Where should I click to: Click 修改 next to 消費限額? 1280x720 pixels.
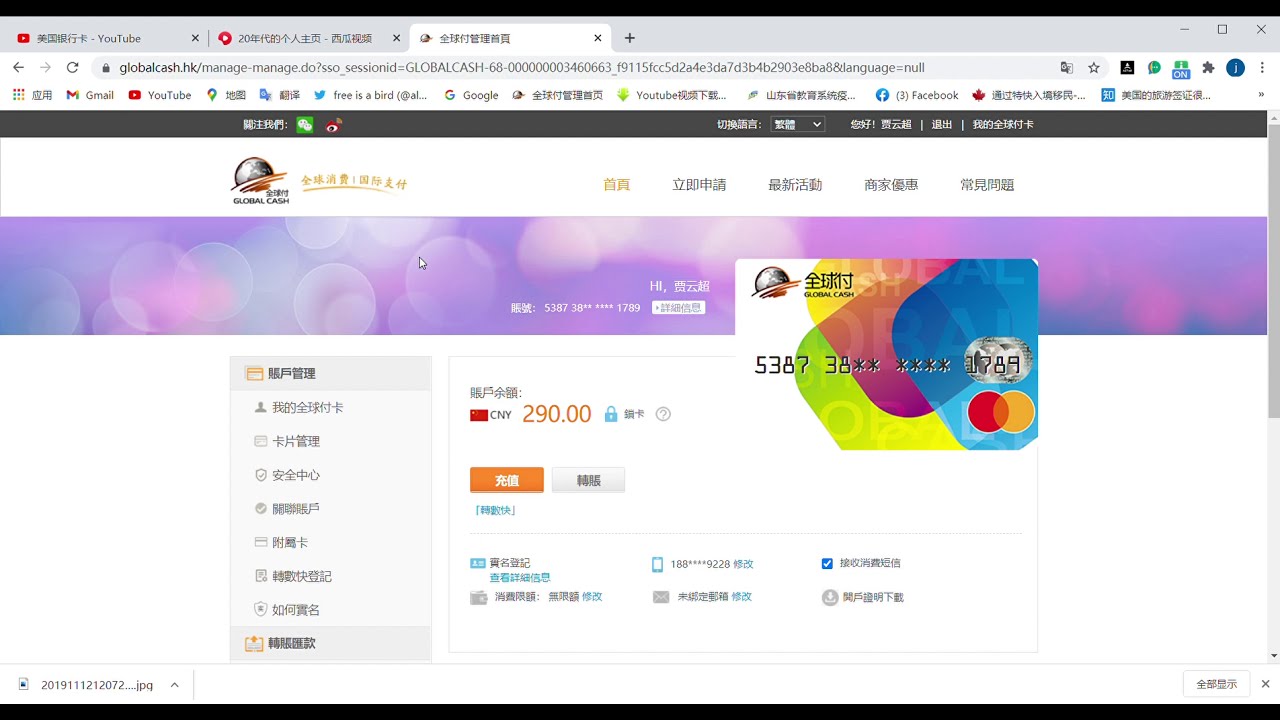[592, 597]
